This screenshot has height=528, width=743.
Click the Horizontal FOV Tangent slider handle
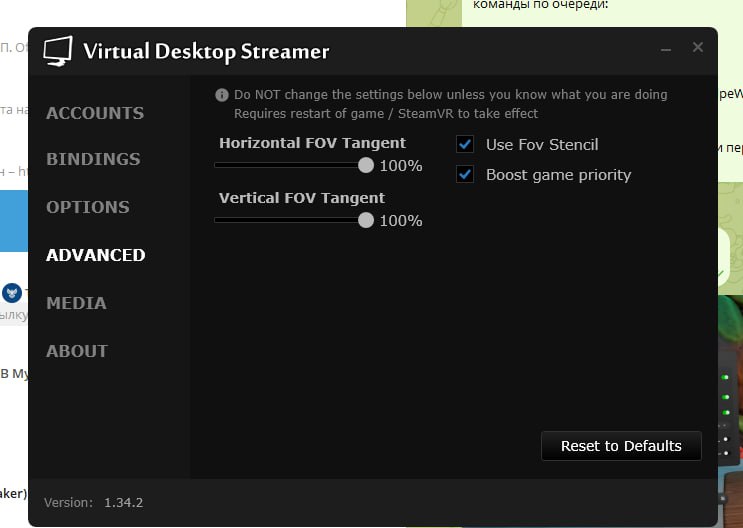(x=366, y=165)
